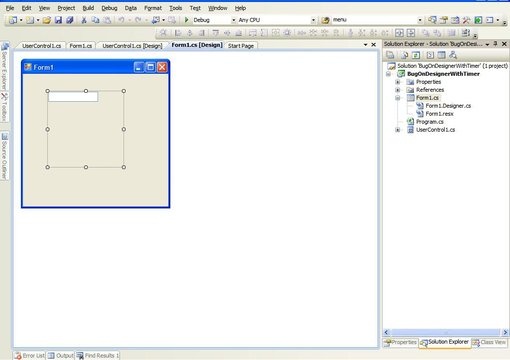Open the Format menu

click(x=153, y=8)
